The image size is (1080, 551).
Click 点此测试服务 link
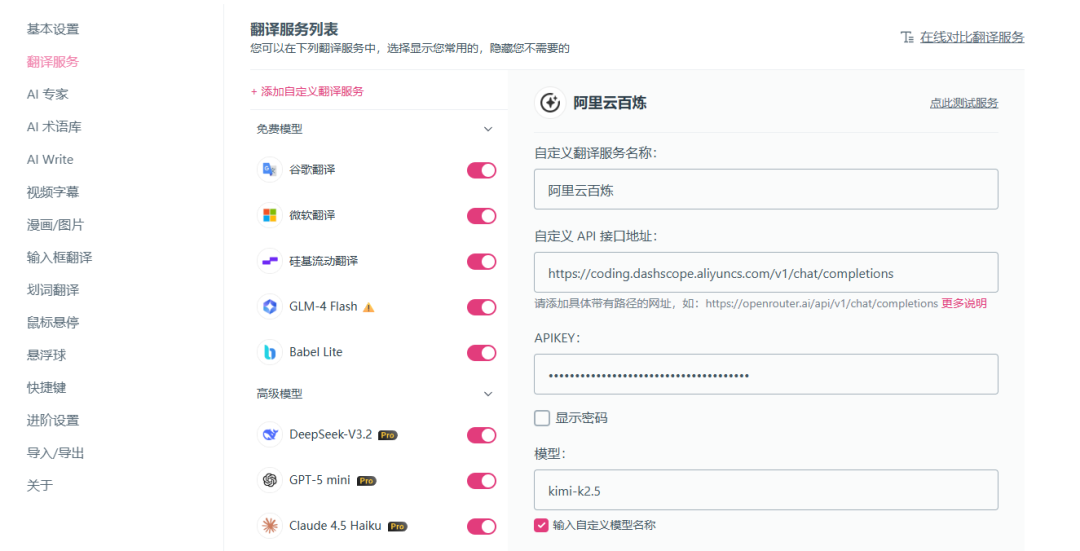pos(963,103)
